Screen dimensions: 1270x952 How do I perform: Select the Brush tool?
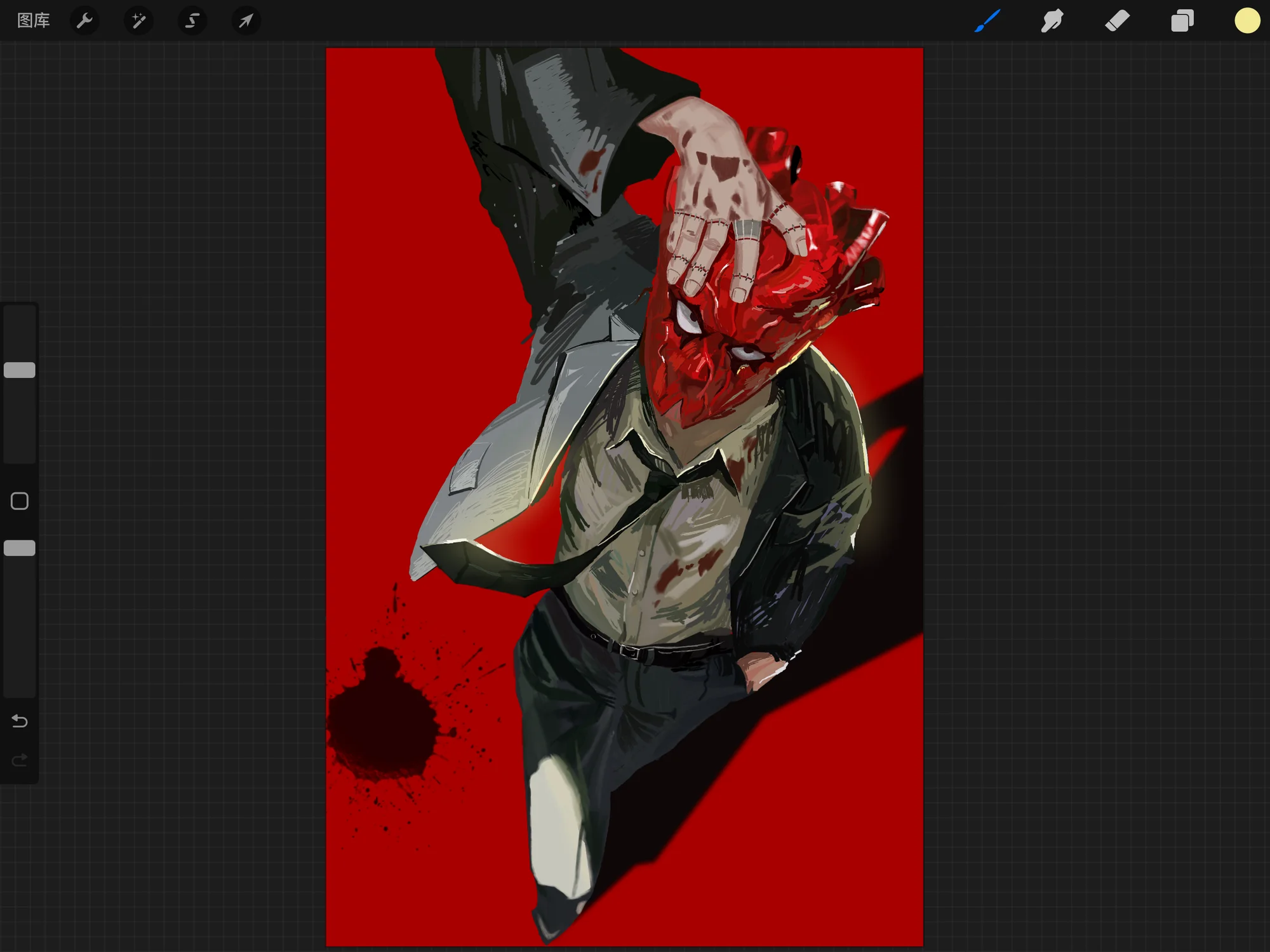(x=987, y=21)
